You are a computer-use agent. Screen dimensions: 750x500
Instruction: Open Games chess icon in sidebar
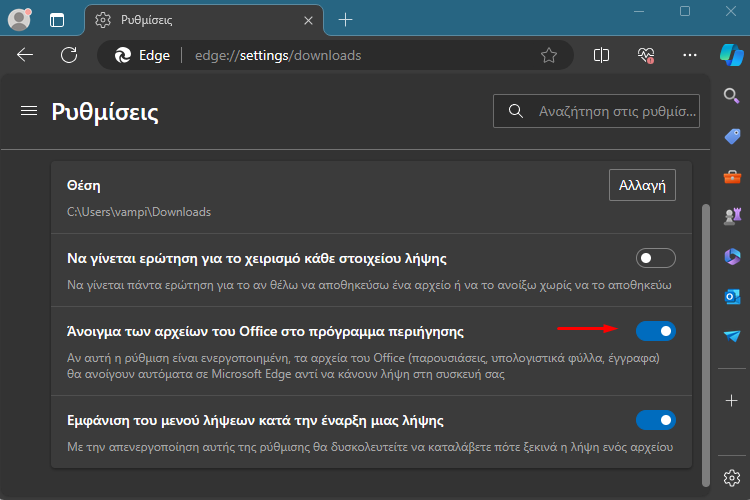tap(732, 216)
